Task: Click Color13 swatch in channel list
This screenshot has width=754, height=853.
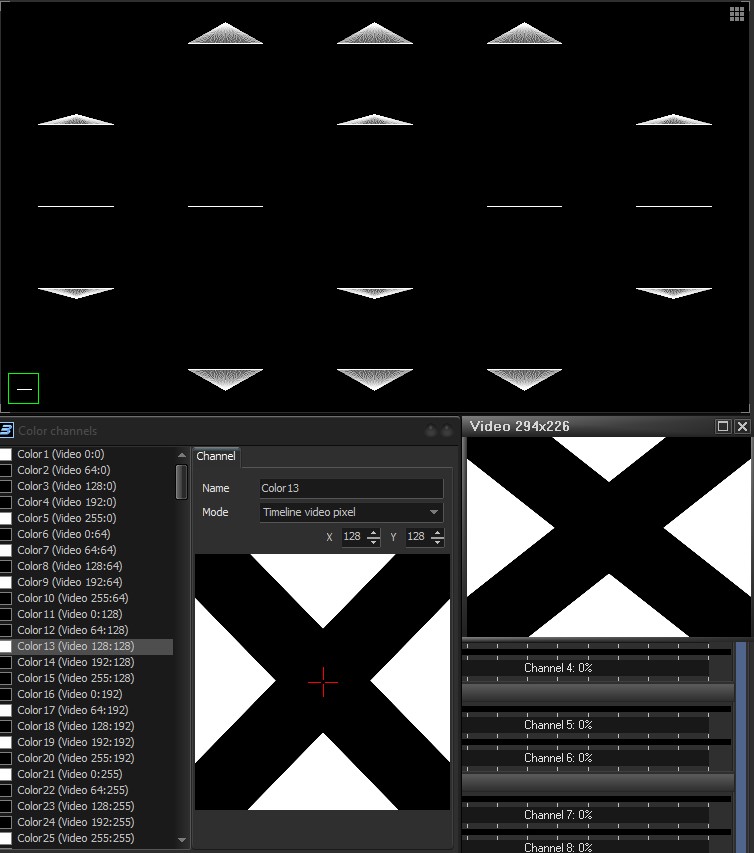Action: (5, 646)
